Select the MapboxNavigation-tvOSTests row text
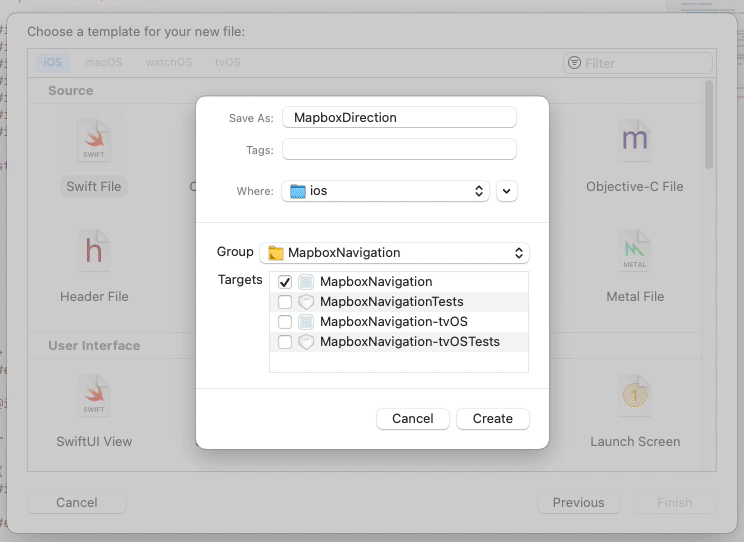 [410, 342]
